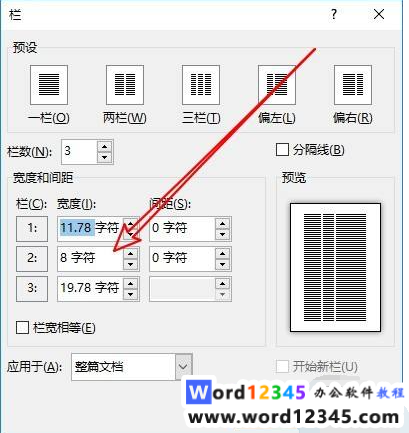Click the 栏数 number field showing 3

click(x=79, y=152)
